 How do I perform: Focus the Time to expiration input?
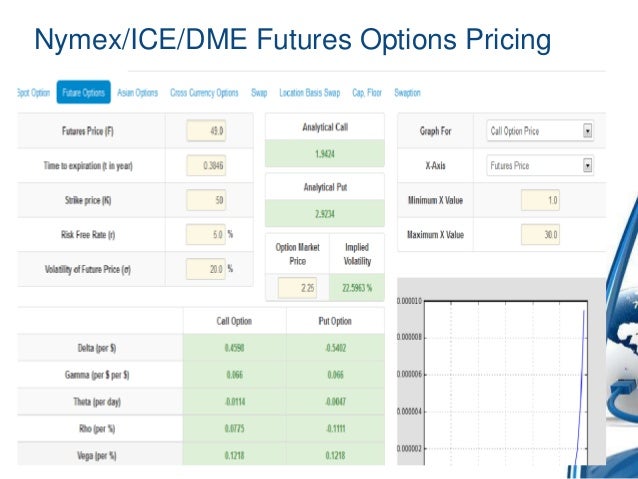pos(208,165)
